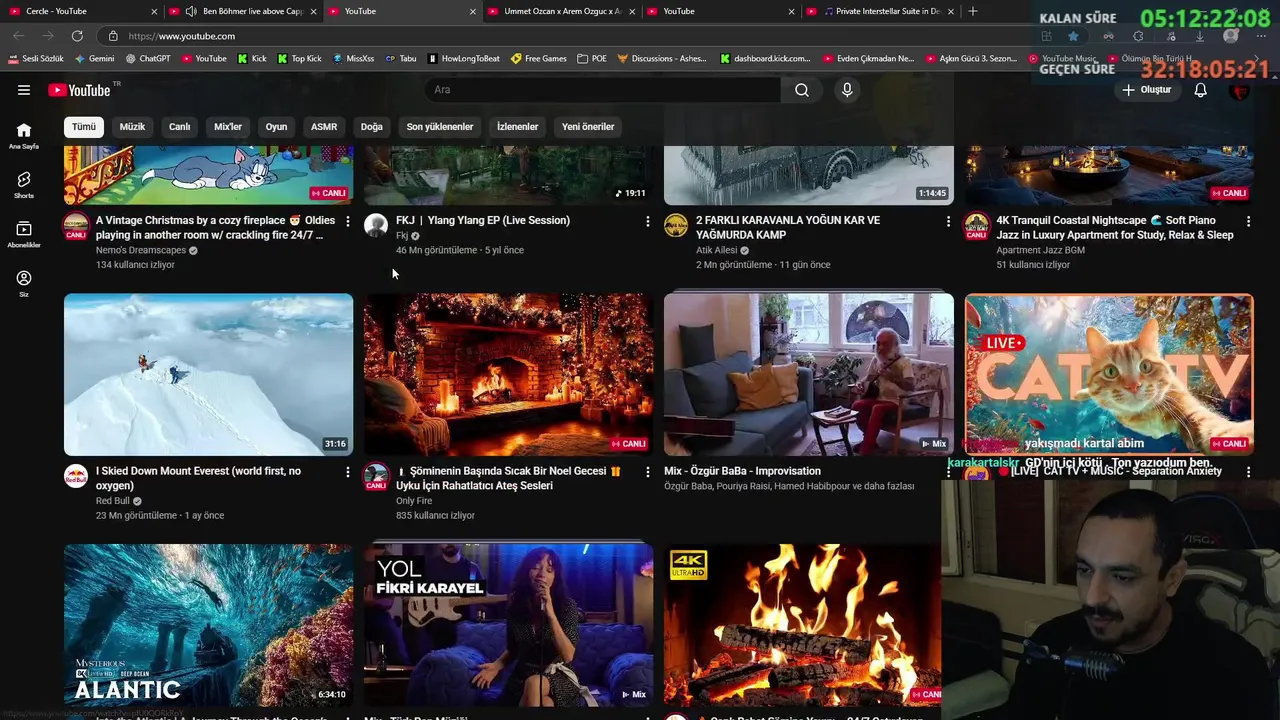Viewport: 1280px width, 720px height.
Task: Select the Canlı filter chip
Action: 179,127
